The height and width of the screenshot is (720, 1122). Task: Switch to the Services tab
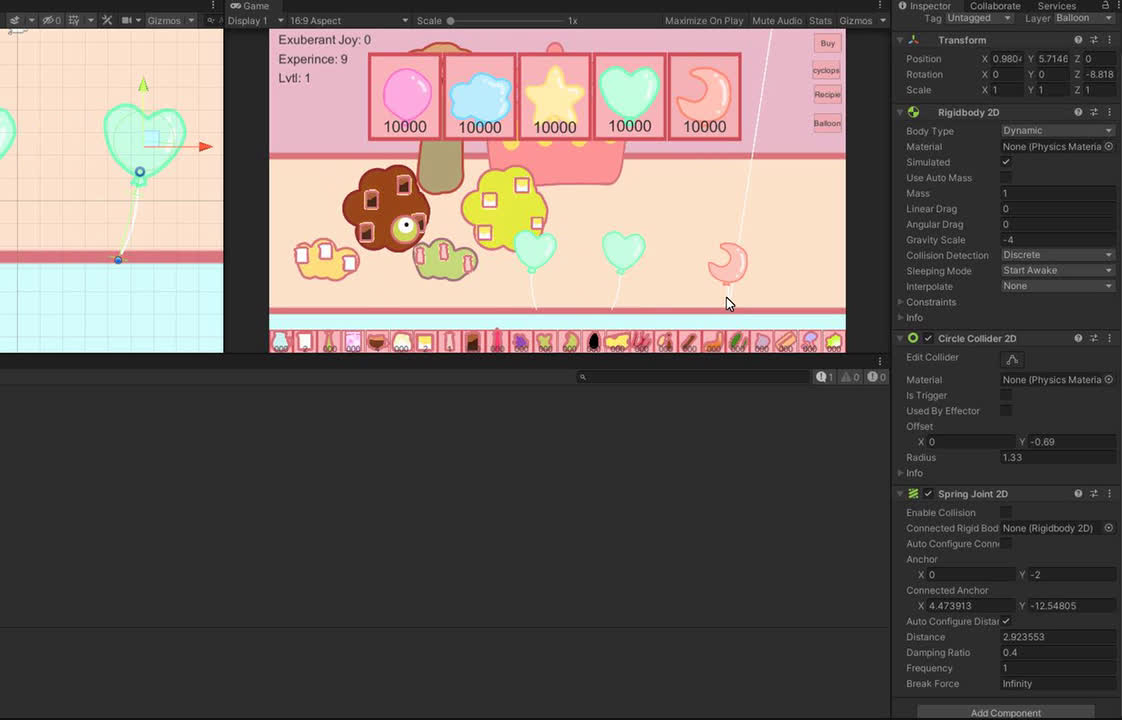click(1056, 6)
